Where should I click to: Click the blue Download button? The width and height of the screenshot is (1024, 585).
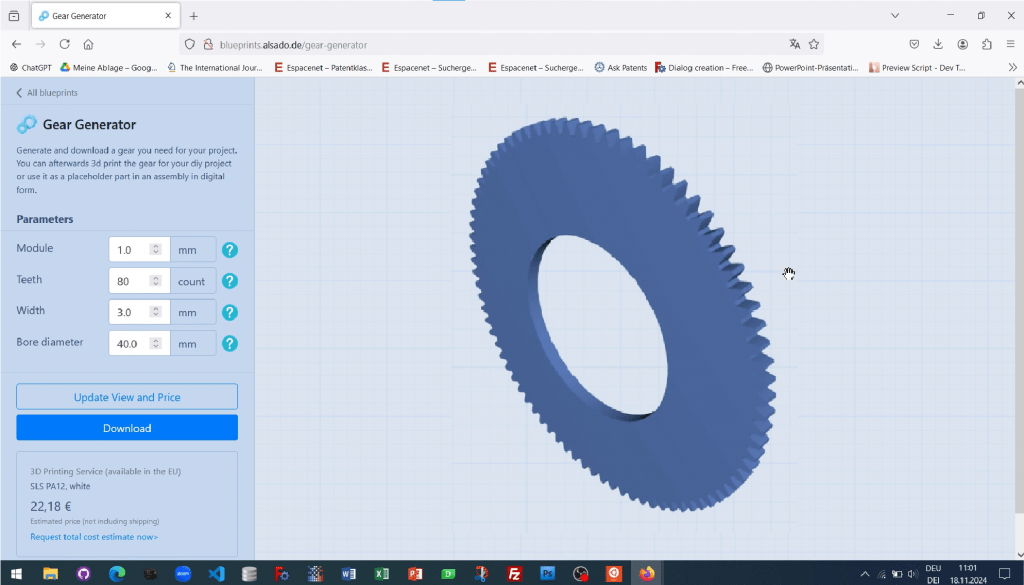pos(127,428)
